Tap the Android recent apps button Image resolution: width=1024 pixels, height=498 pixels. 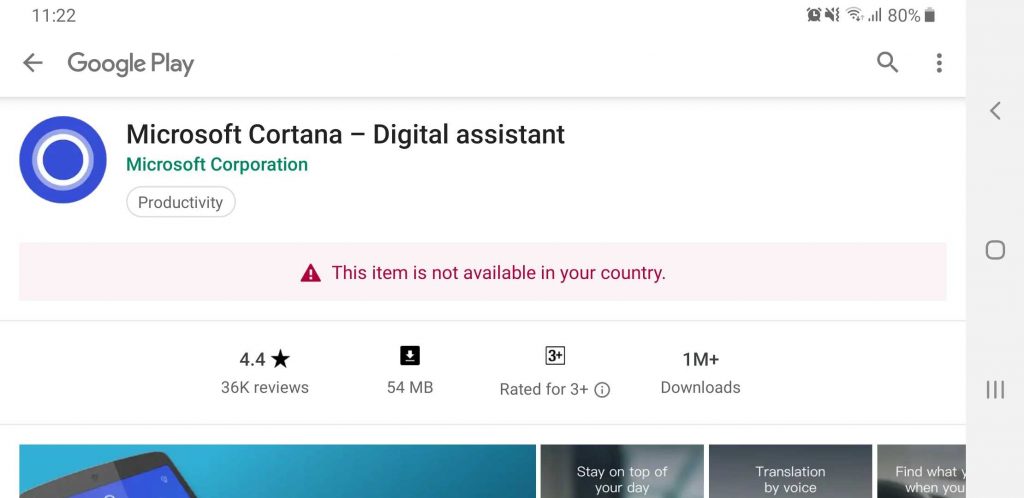(x=995, y=390)
